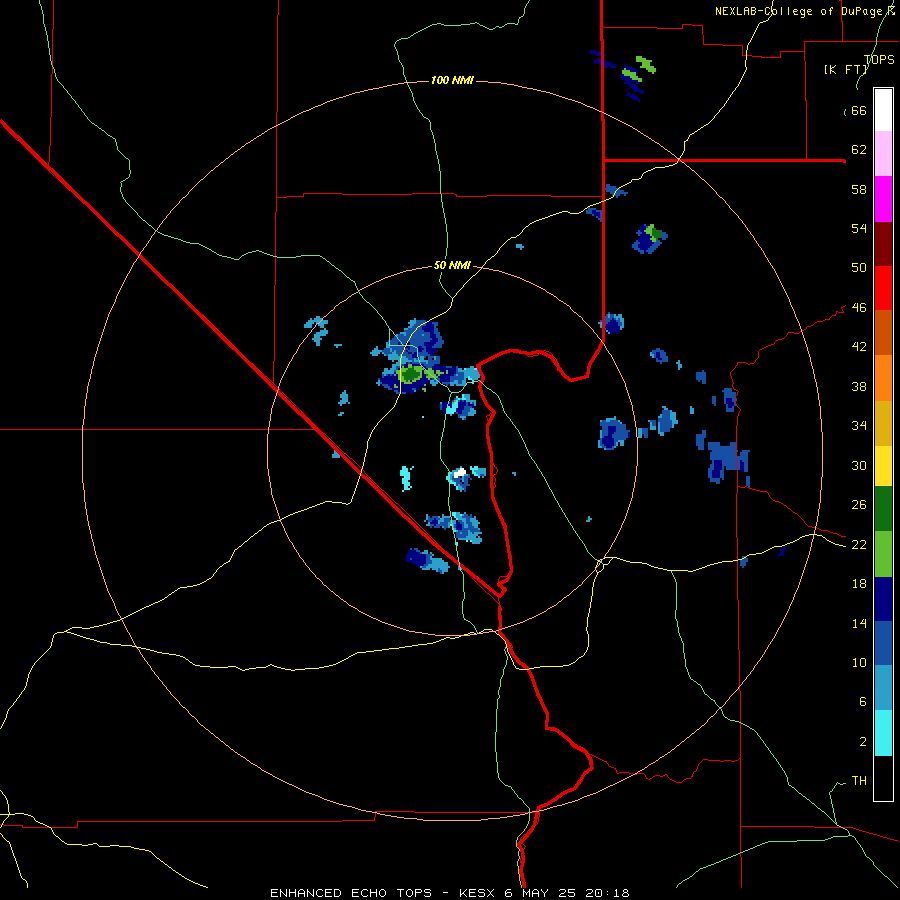The height and width of the screenshot is (900, 900).
Task: Click the '34' scale value
Action: 859,426
